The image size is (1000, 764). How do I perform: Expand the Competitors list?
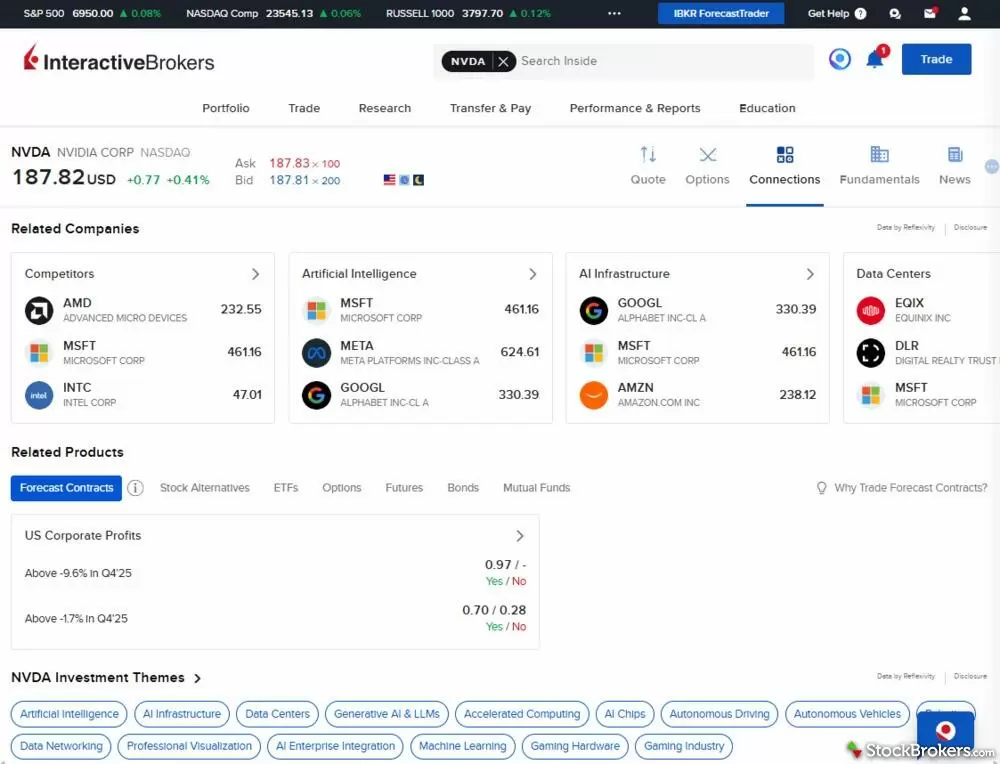tap(256, 273)
